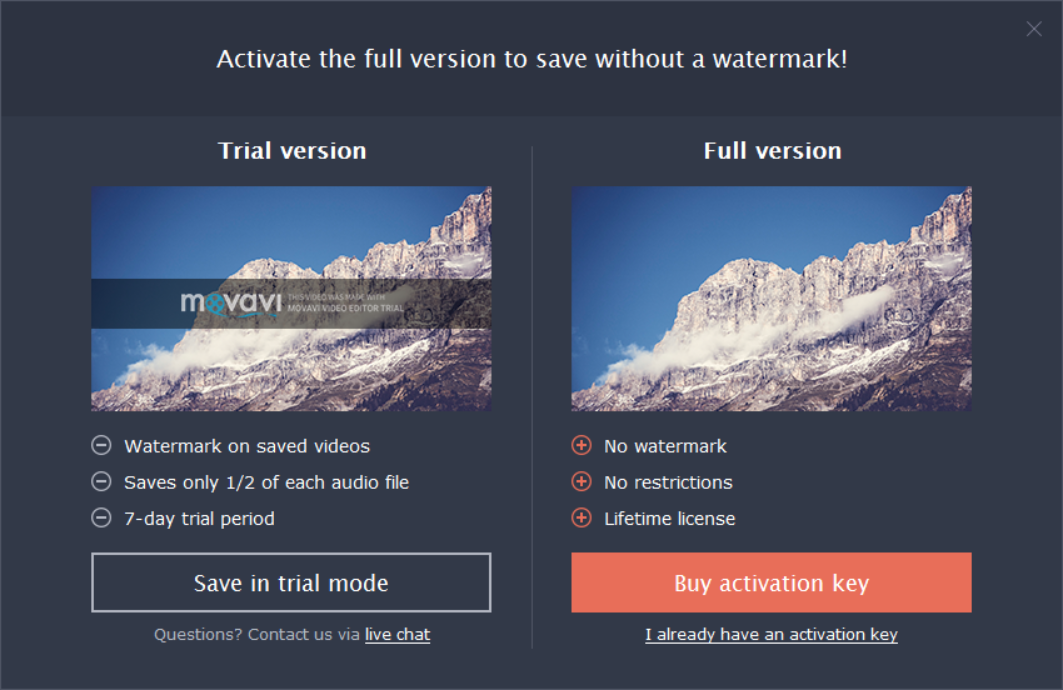
Task: Click the Full version heading
Action: pos(772,150)
